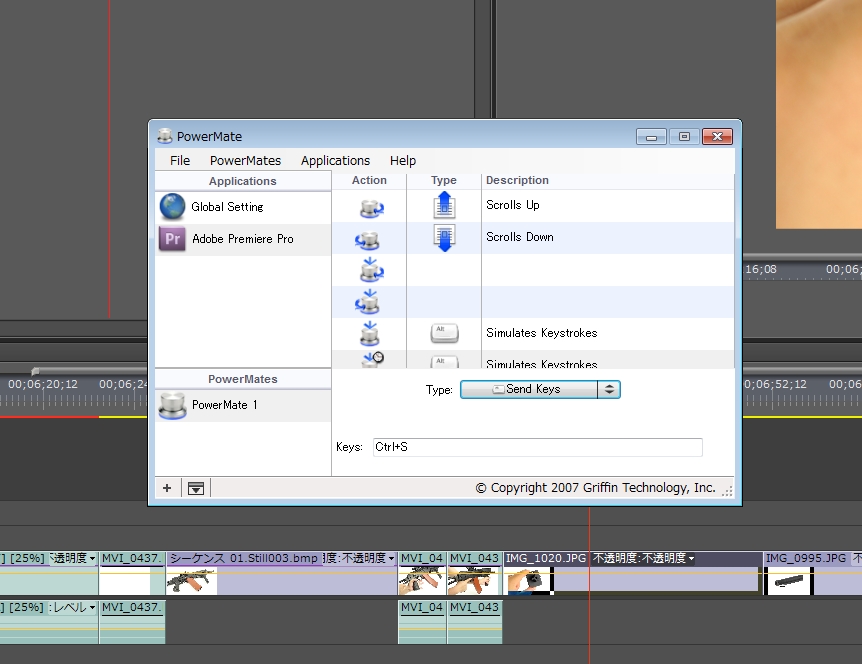The width and height of the screenshot is (862, 664).
Task: Click the PowerMates panel header
Action: [243, 379]
